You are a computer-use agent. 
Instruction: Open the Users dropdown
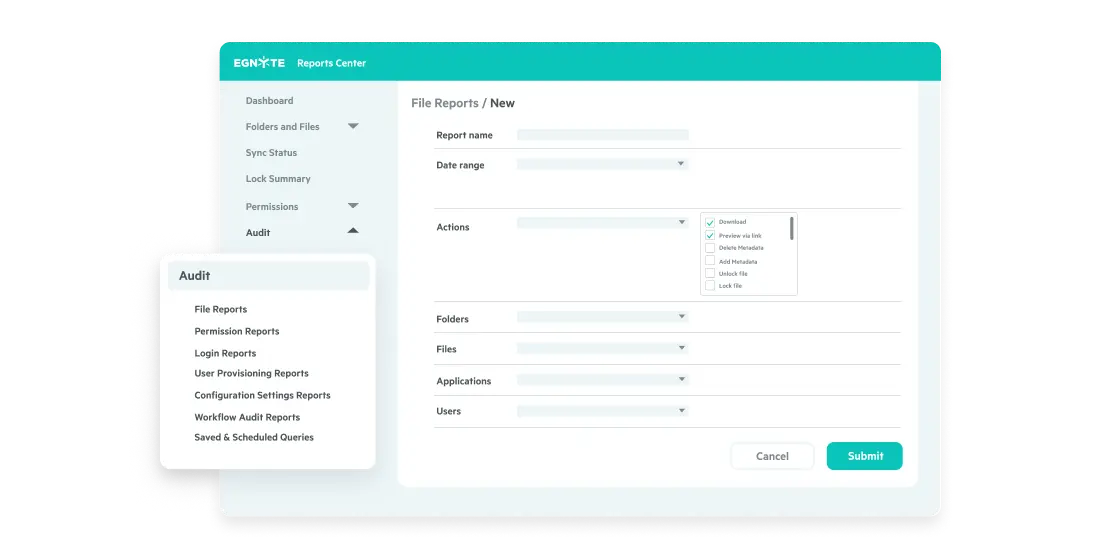pos(603,411)
